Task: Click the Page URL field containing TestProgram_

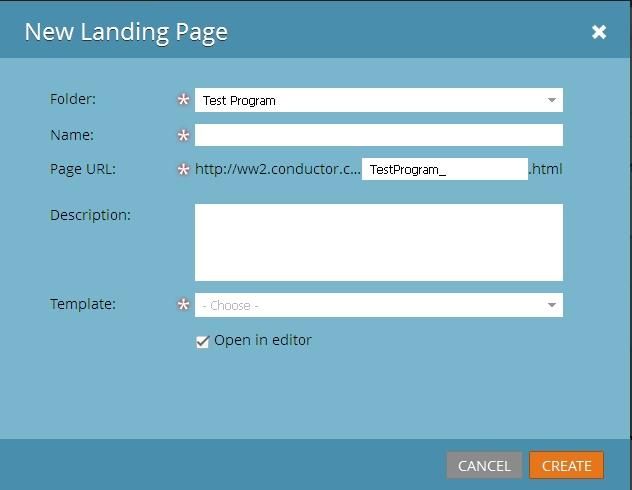Action: click(x=445, y=169)
